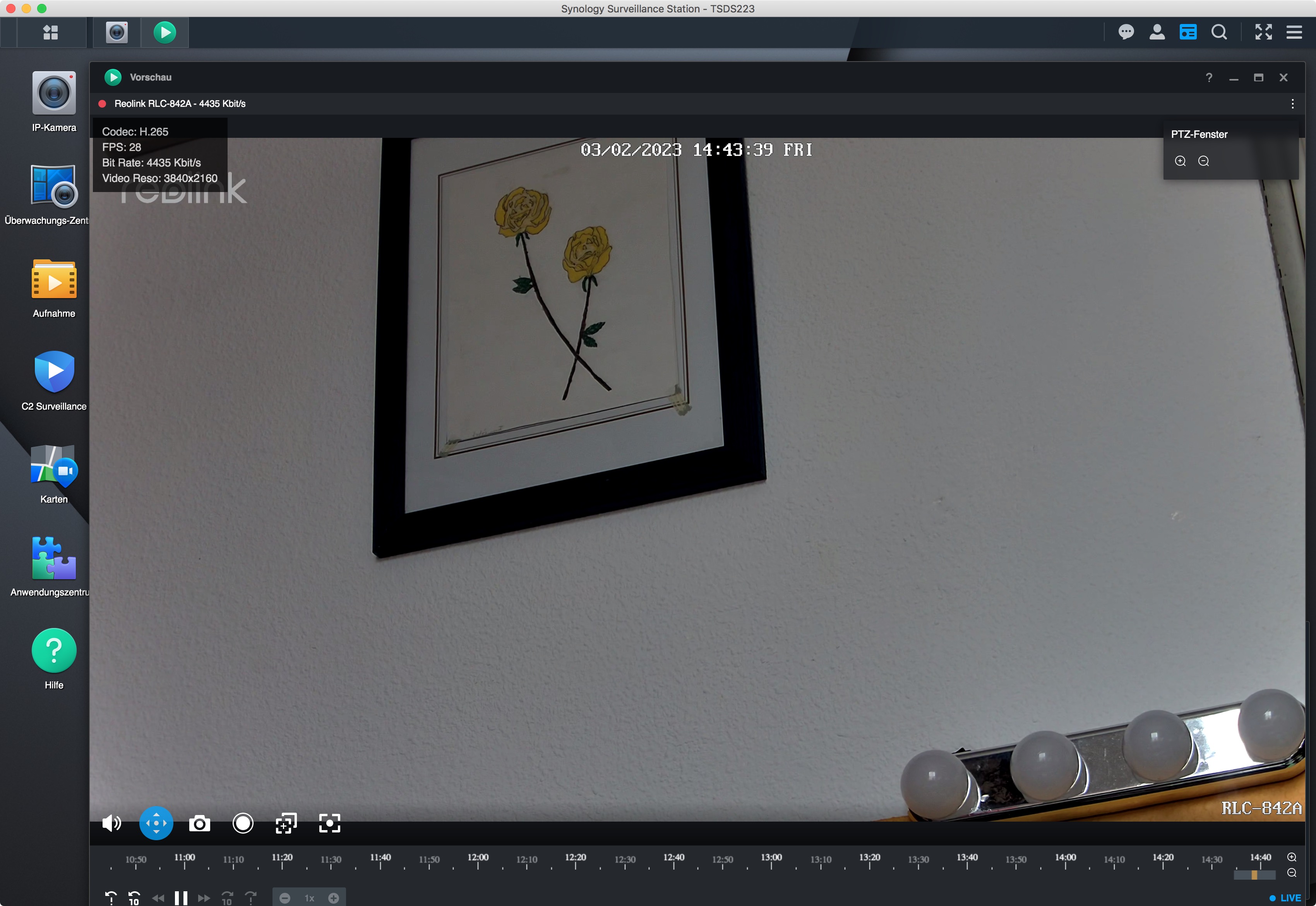1316x906 pixels.
Task: Open the hamburger menu in top bar
Action: pyautogui.click(x=1294, y=33)
